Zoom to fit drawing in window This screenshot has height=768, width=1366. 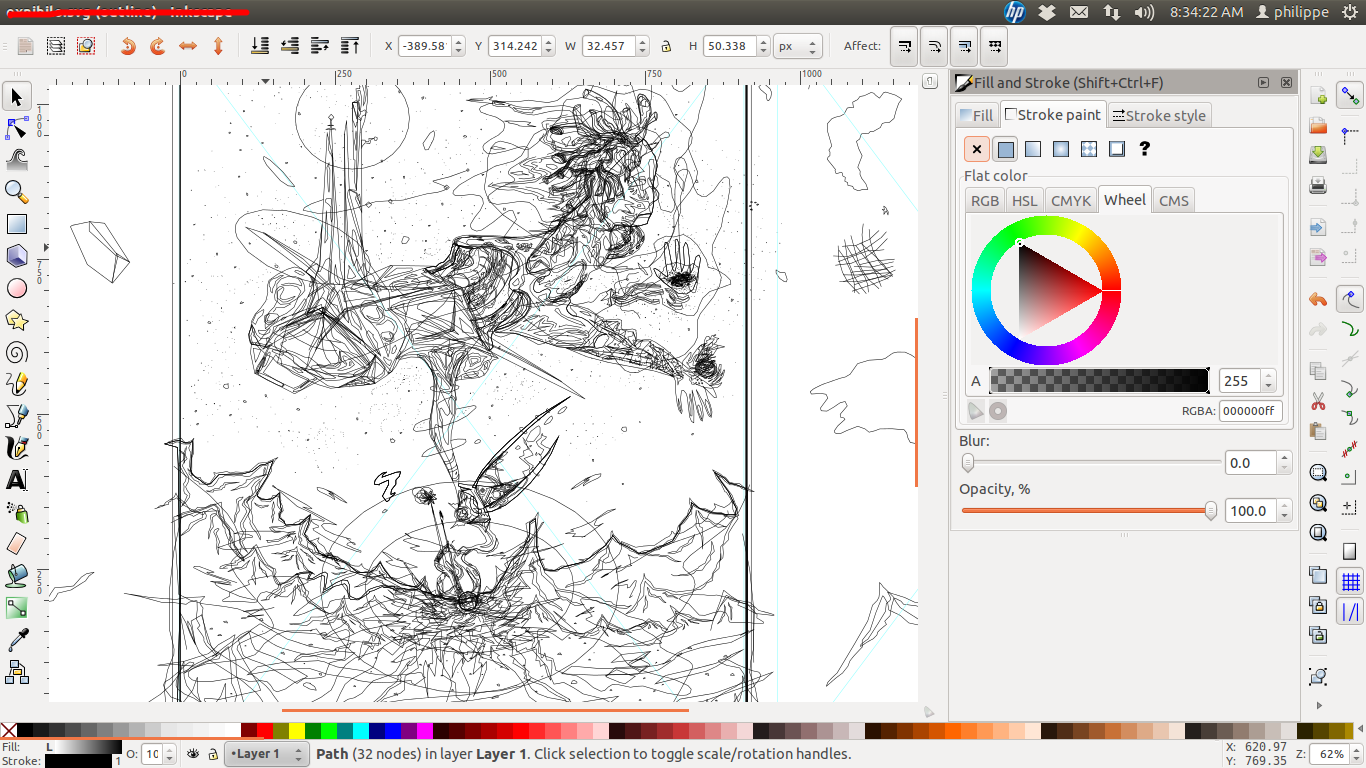point(1318,503)
